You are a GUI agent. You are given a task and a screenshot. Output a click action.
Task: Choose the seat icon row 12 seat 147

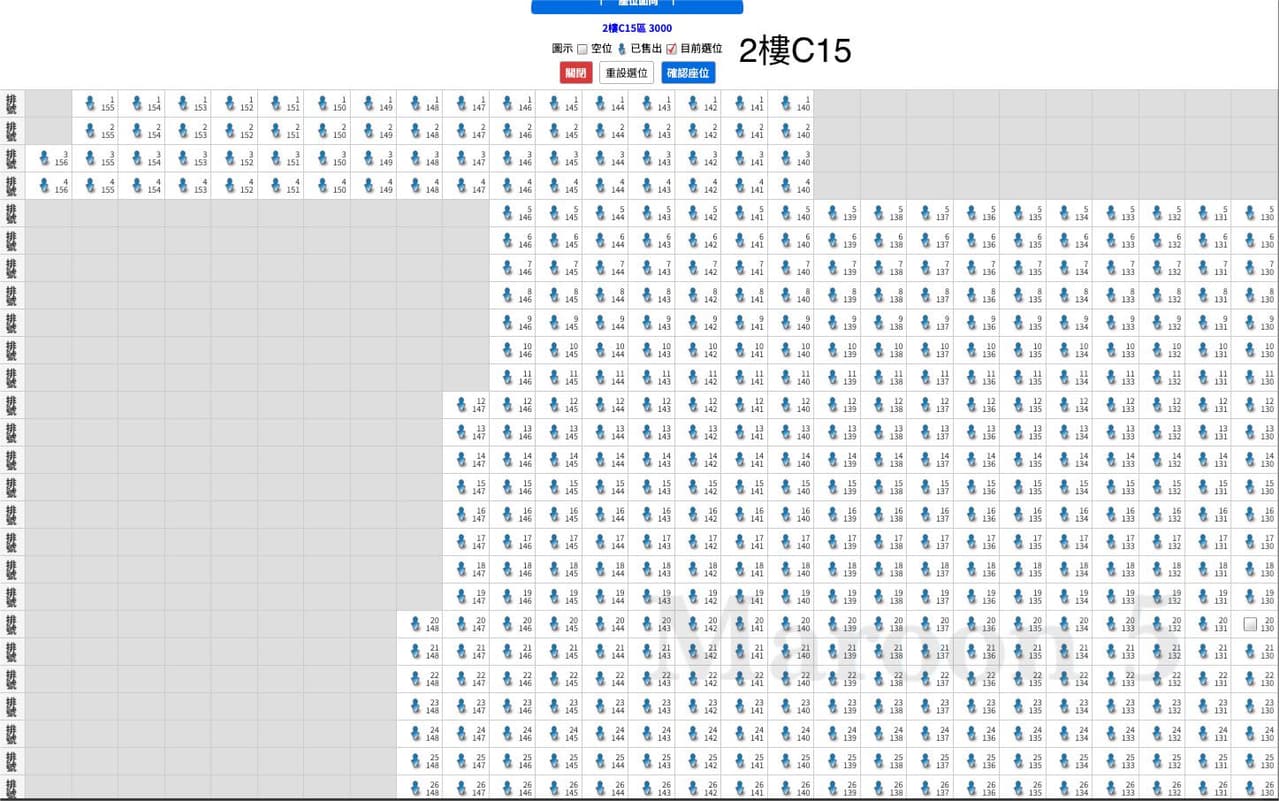pyautogui.click(x=462, y=406)
